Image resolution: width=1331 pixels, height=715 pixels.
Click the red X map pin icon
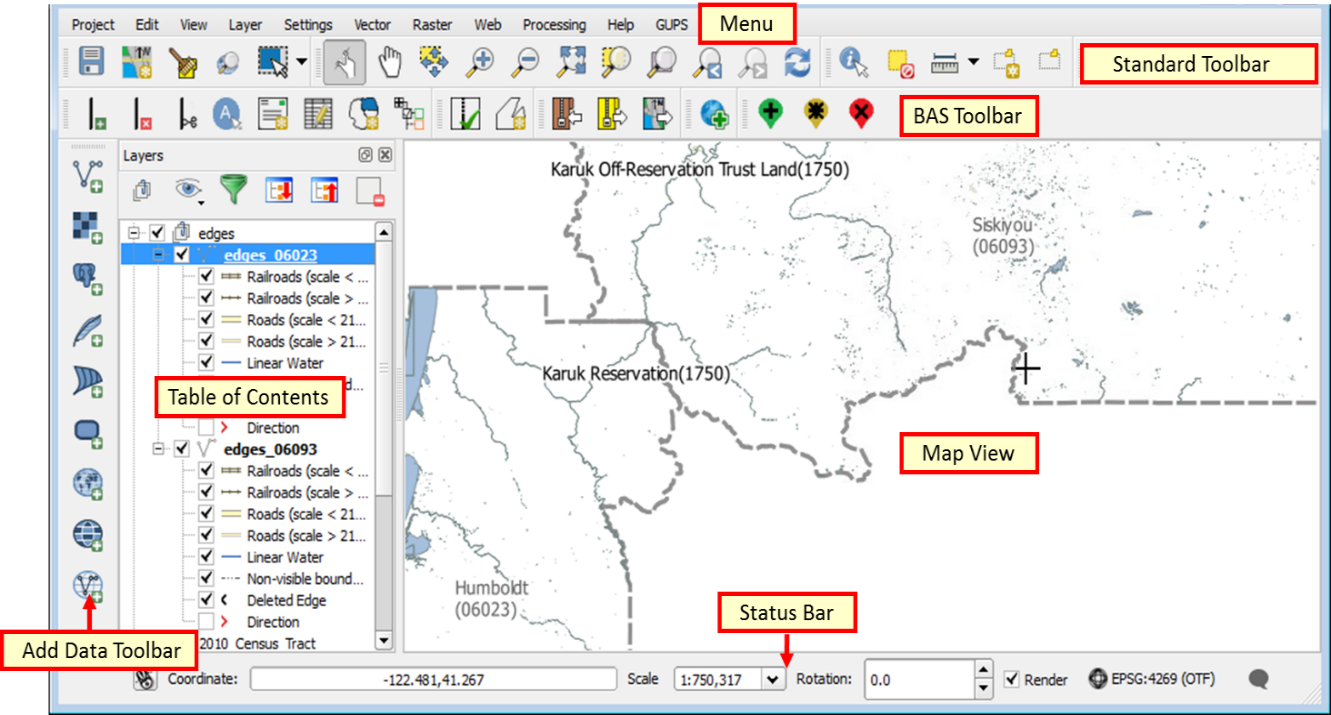pyautogui.click(x=861, y=113)
